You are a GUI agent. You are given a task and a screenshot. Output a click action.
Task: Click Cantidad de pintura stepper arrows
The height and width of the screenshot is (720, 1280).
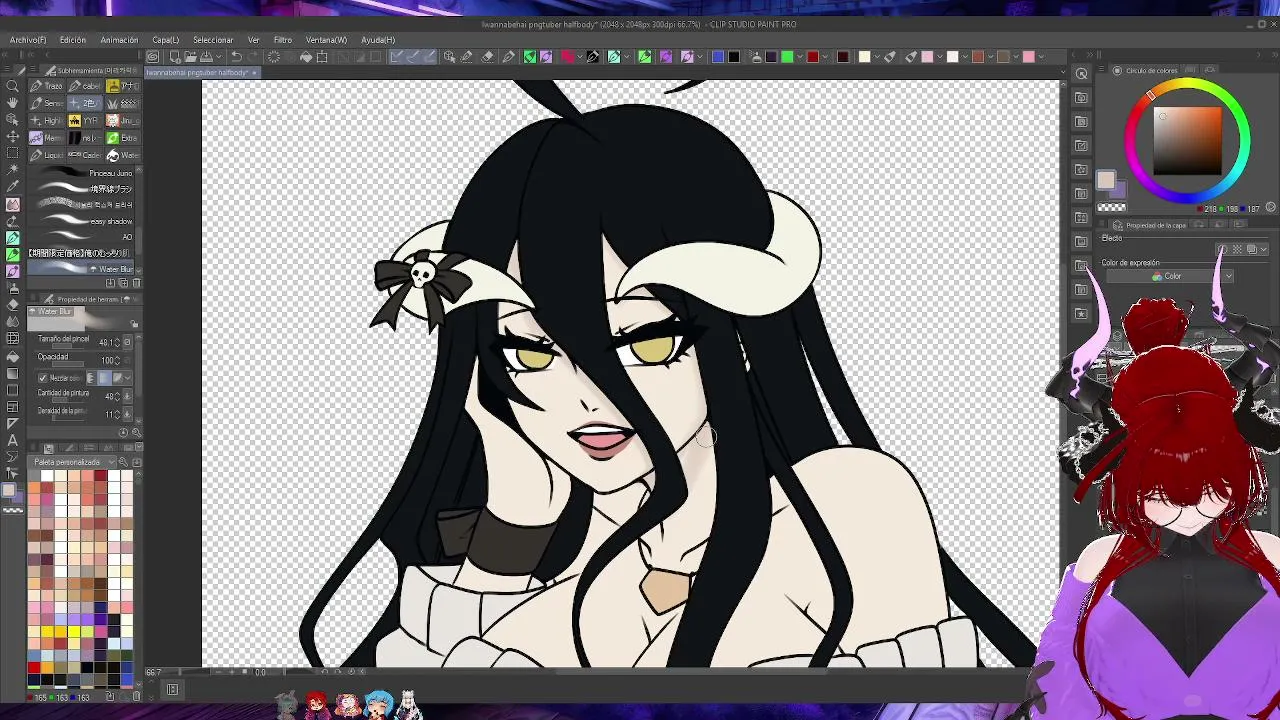click(x=118, y=396)
